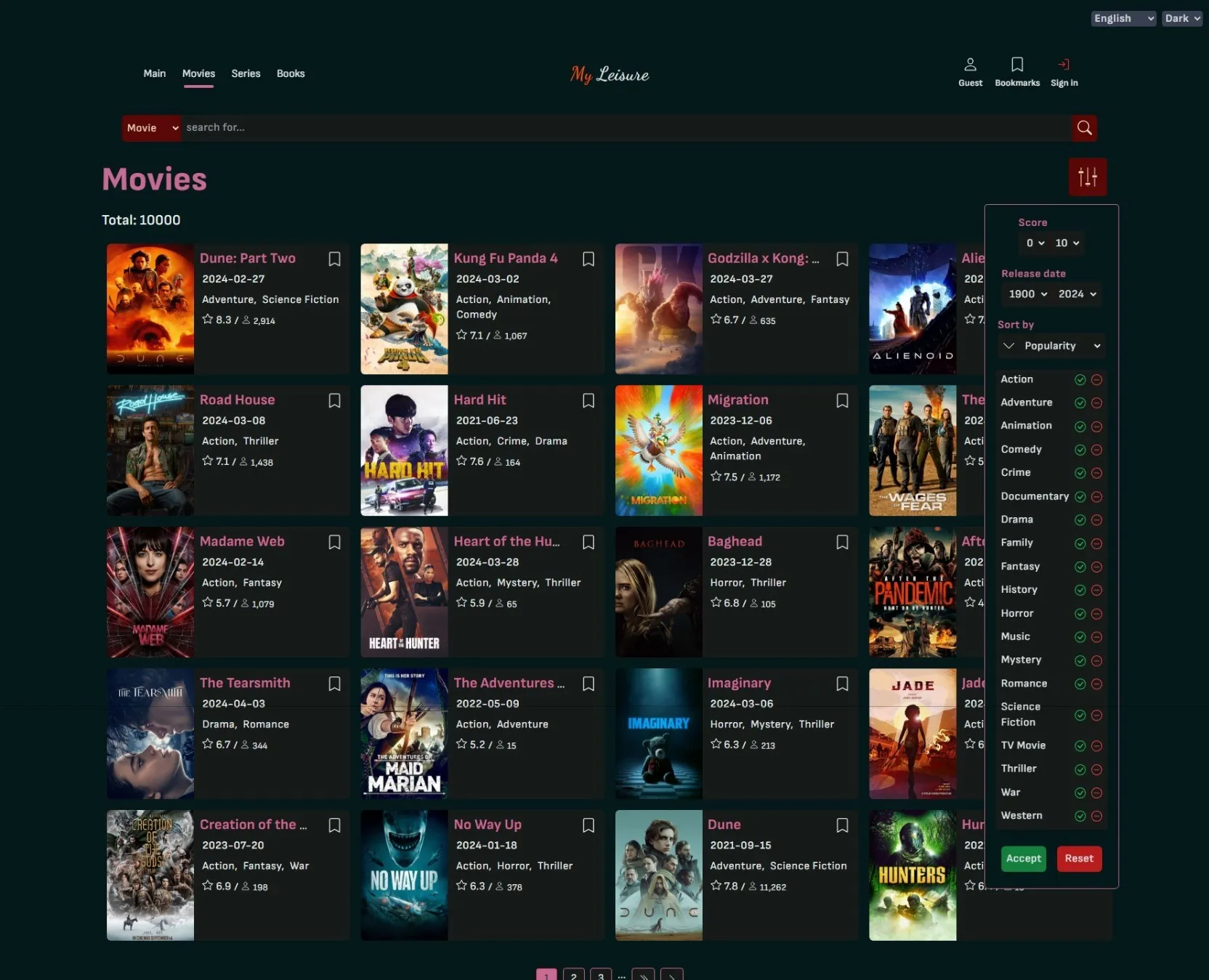Click the search for... input field
The height and width of the screenshot is (980, 1209).
[626, 128]
